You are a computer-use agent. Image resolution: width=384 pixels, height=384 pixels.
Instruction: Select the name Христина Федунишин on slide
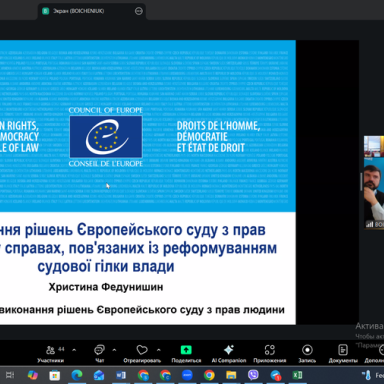coord(106,287)
